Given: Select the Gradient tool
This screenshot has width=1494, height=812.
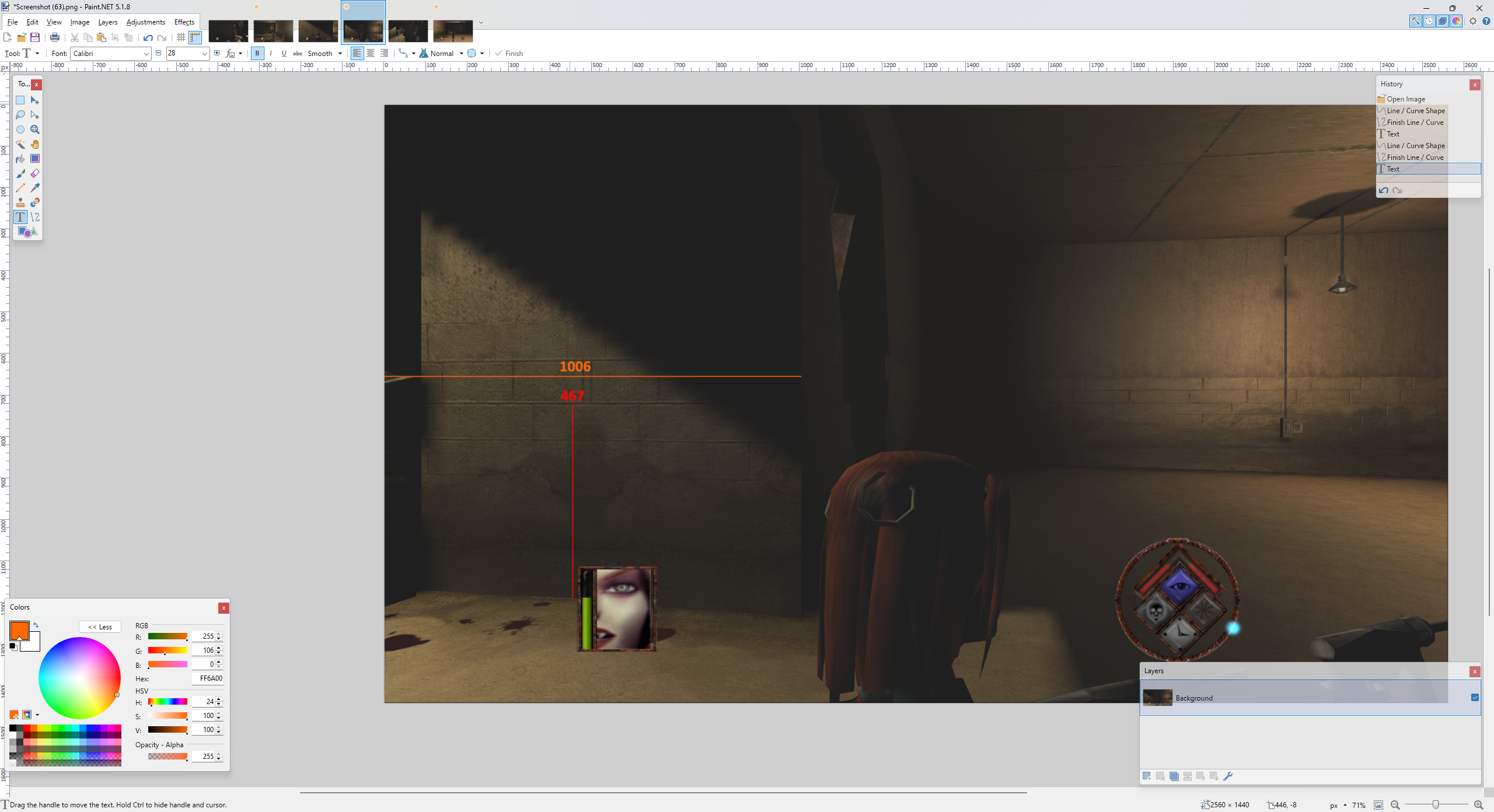Looking at the screenshot, I should 35,159.
